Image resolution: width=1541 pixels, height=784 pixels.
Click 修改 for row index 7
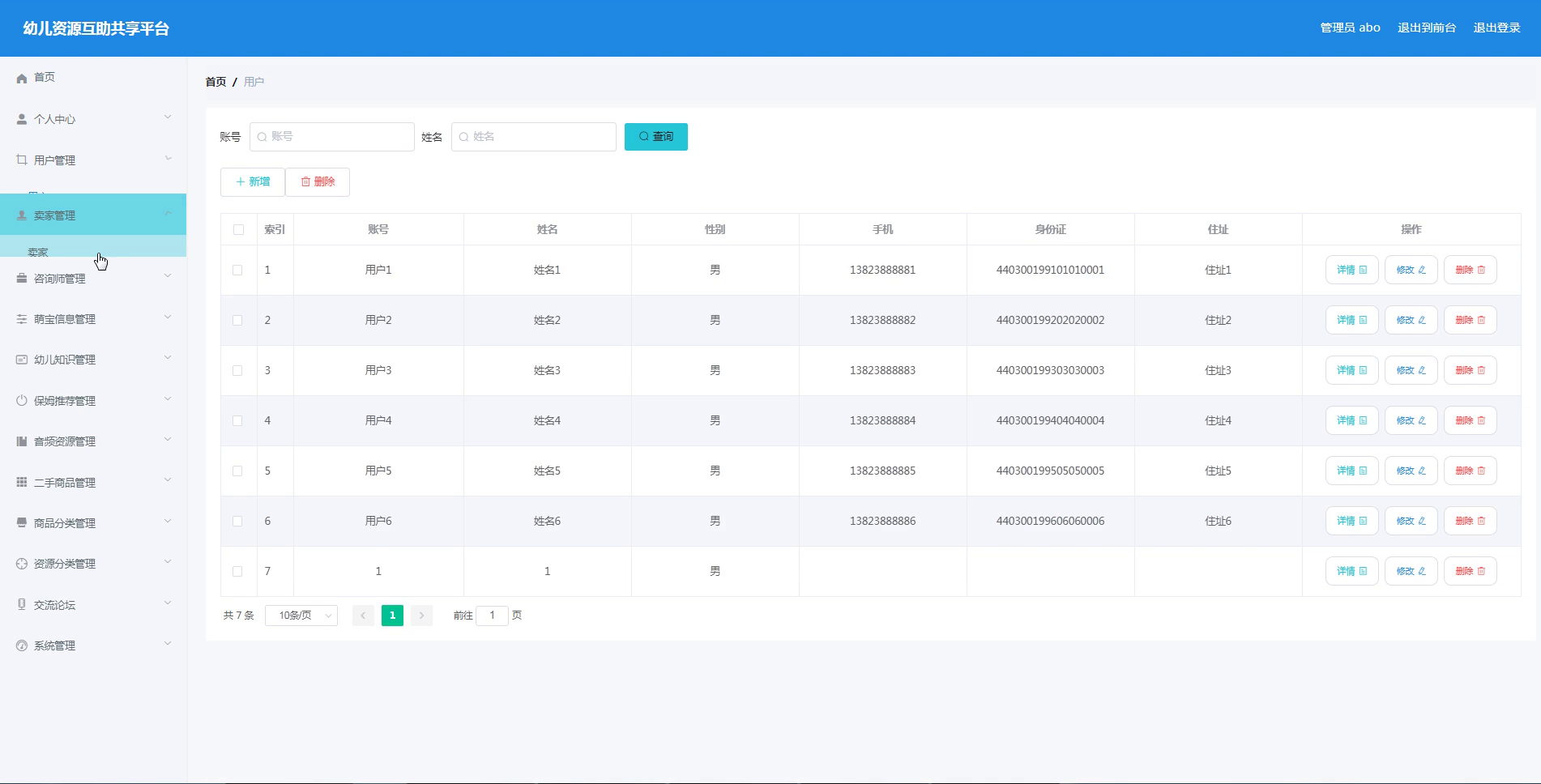1411,571
